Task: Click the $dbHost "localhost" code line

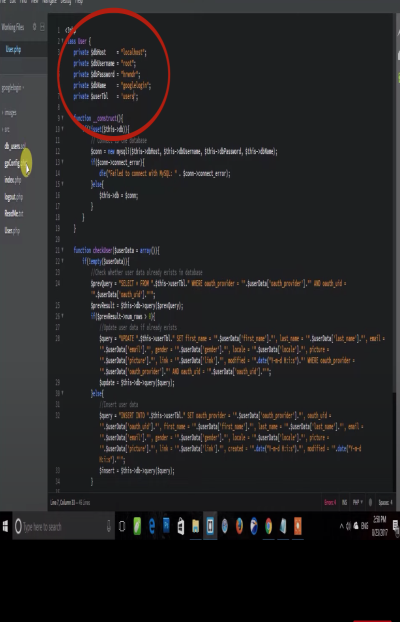Action: [x=110, y=52]
